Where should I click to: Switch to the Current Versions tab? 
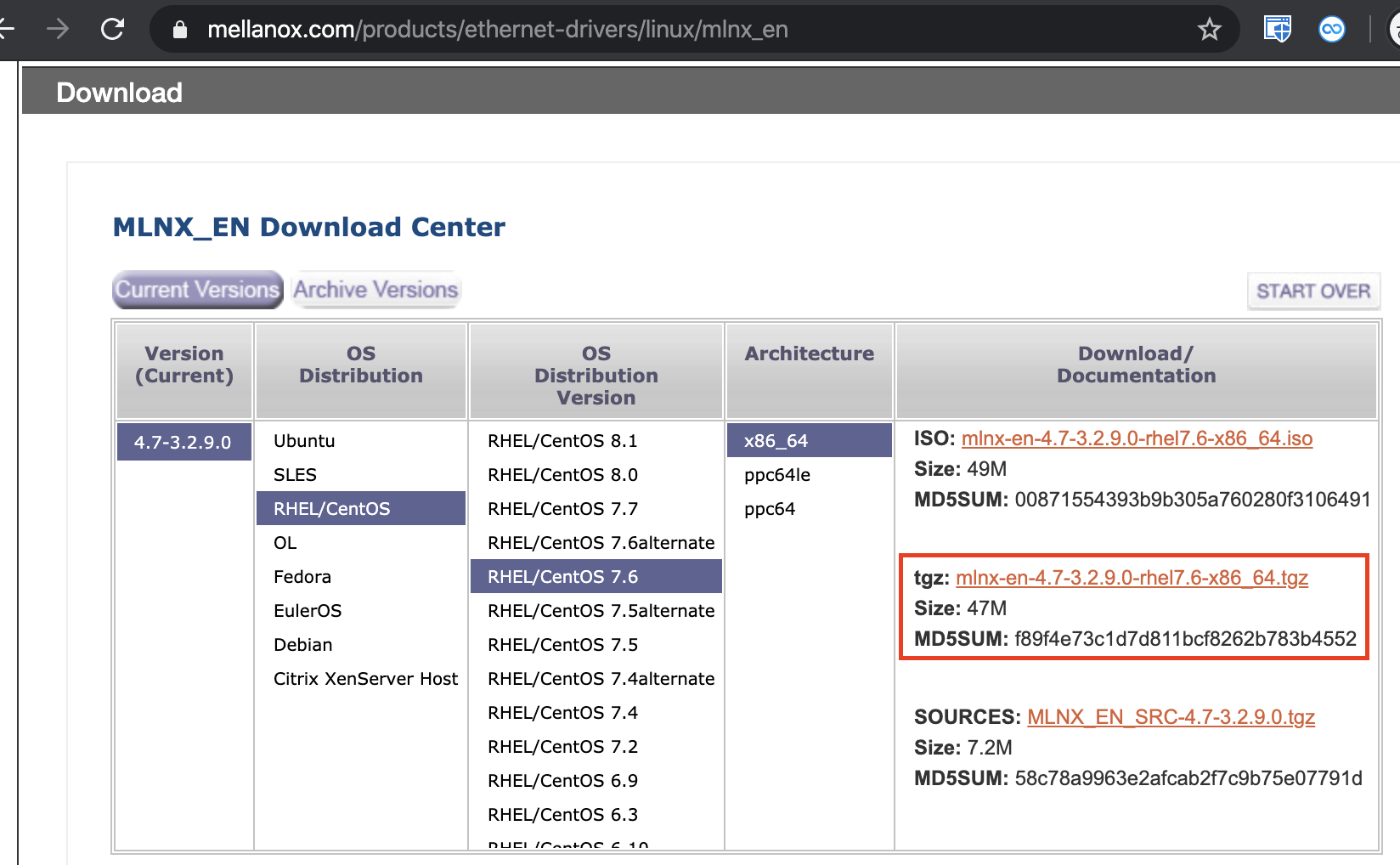[x=198, y=290]
